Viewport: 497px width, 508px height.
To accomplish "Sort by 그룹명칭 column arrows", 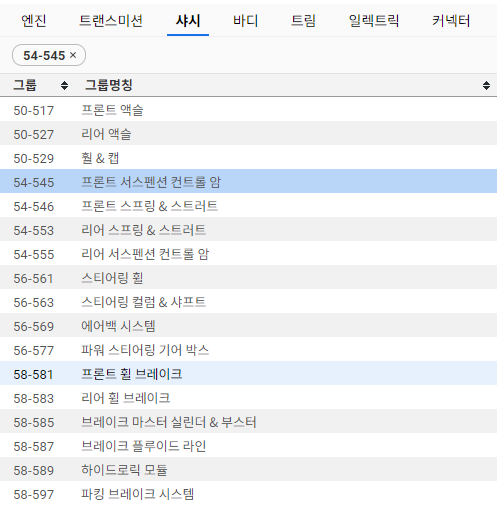I will 486,85.
